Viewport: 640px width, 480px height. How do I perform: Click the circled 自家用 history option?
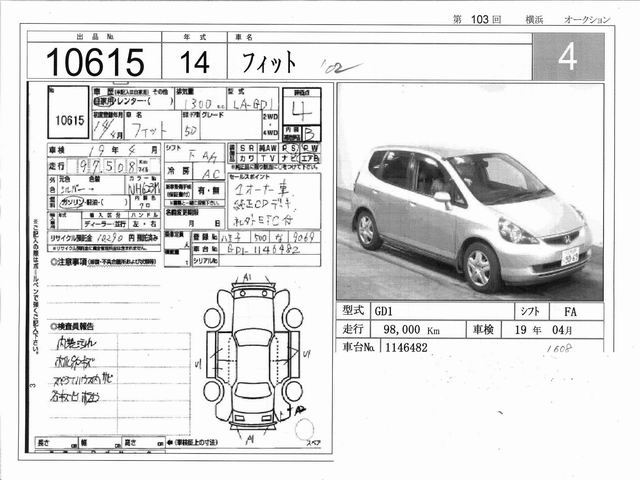pos(102,102)
